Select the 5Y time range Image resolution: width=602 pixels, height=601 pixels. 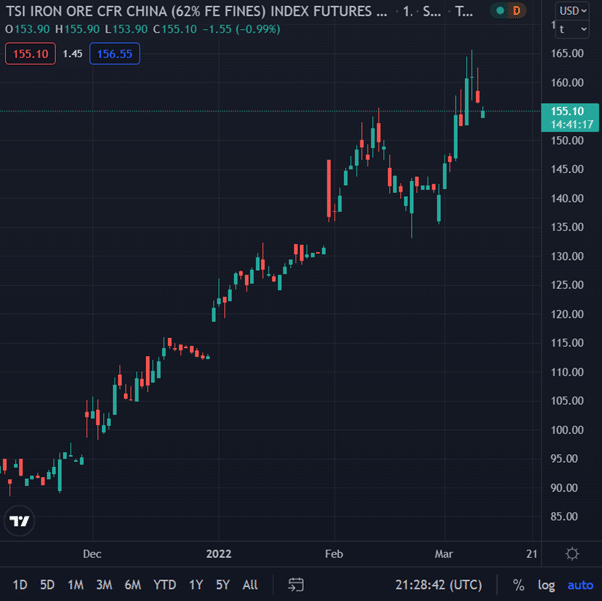[x=223, y=585]
